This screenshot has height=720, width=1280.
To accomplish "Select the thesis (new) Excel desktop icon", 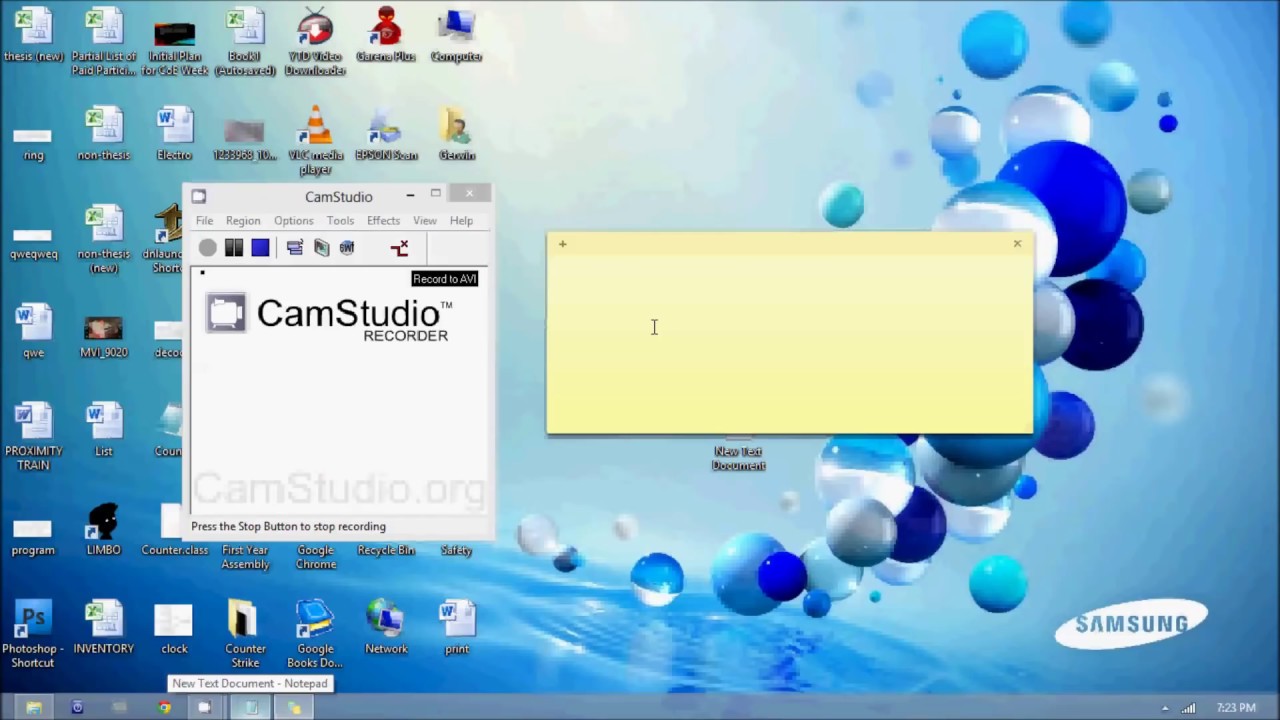I will 33,36.
